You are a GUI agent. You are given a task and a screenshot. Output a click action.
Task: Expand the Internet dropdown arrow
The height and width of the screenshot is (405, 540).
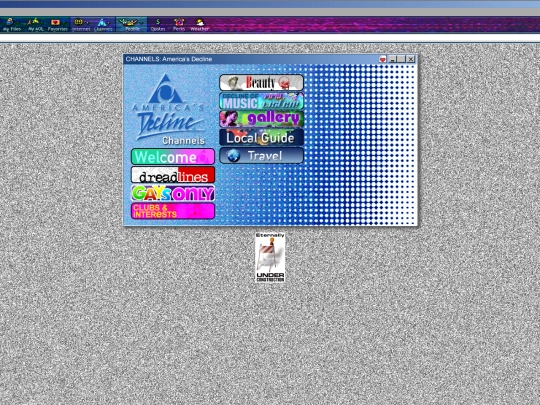(x=87, y=22)
